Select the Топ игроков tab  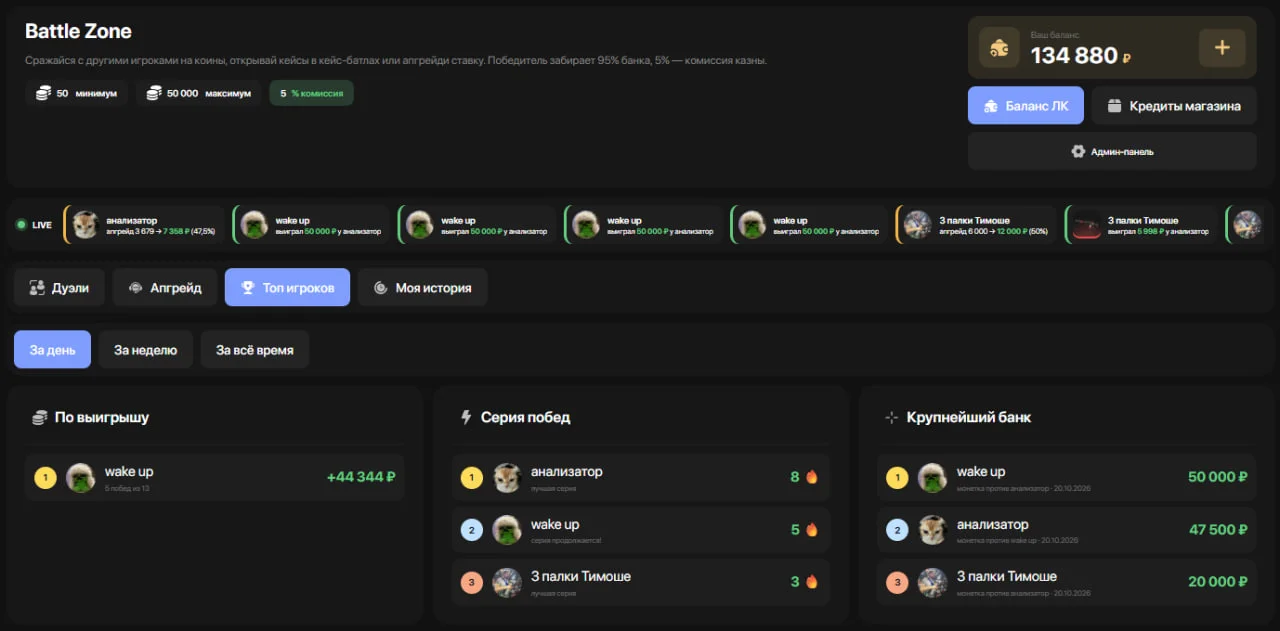pyautogui.click(x=287, y=287)
